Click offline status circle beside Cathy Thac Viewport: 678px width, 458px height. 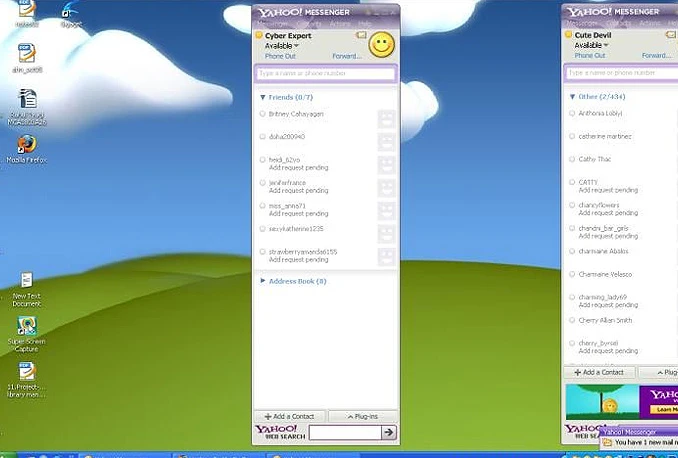[572, 159]
